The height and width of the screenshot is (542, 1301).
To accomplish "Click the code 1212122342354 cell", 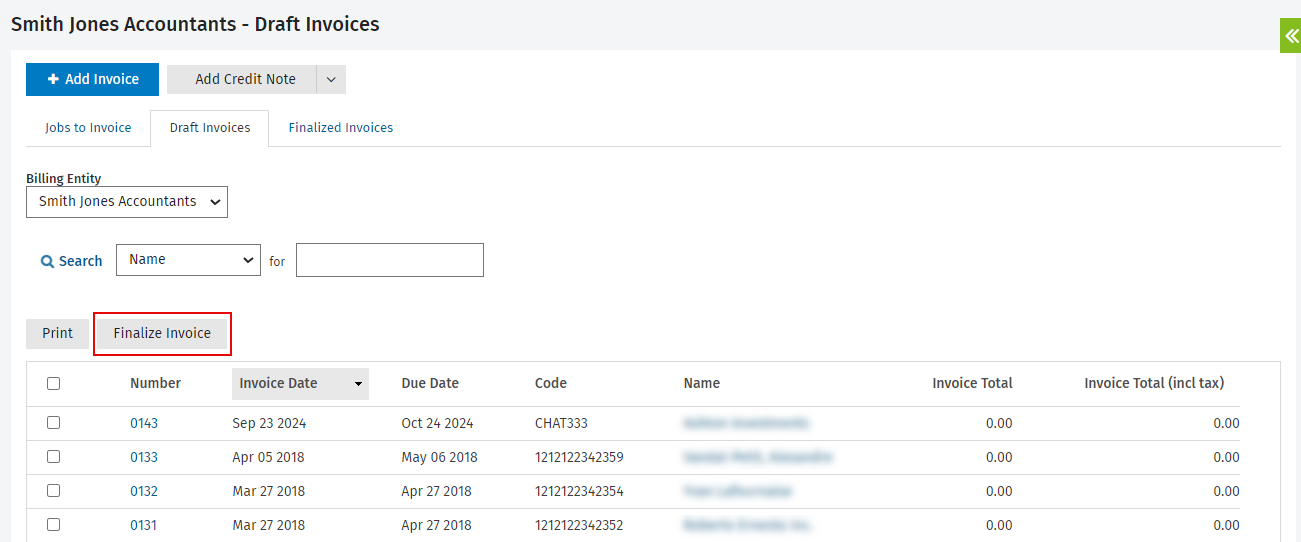I will 579,491.
